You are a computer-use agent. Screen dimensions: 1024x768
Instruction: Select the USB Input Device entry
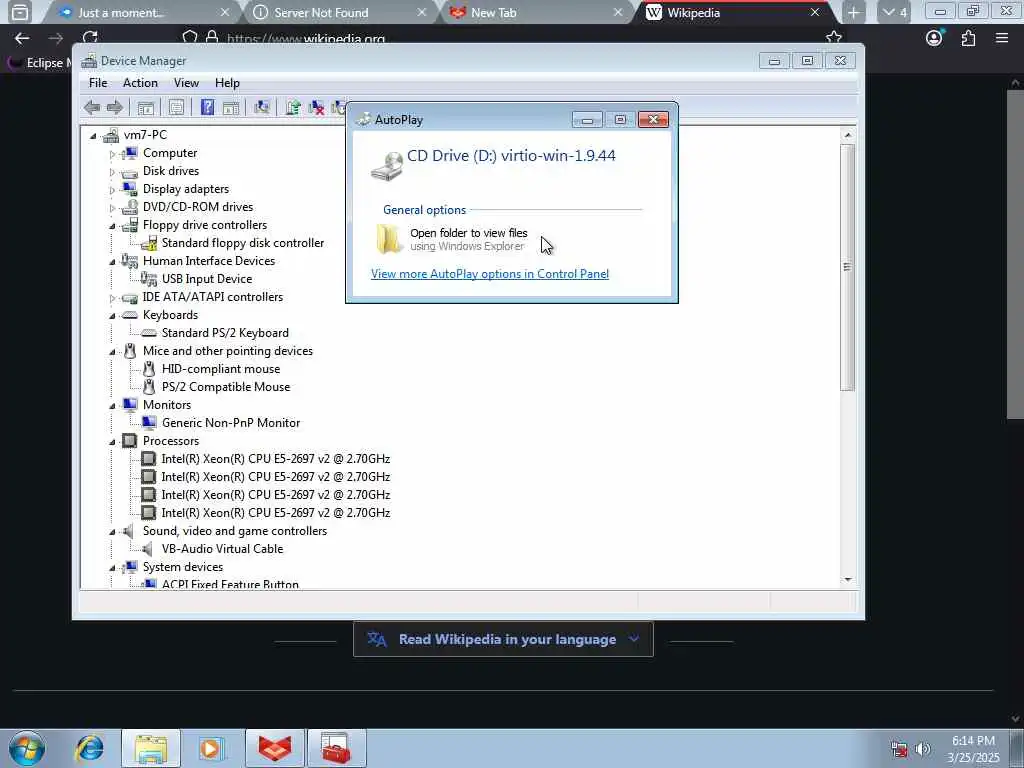click(206, 279)
